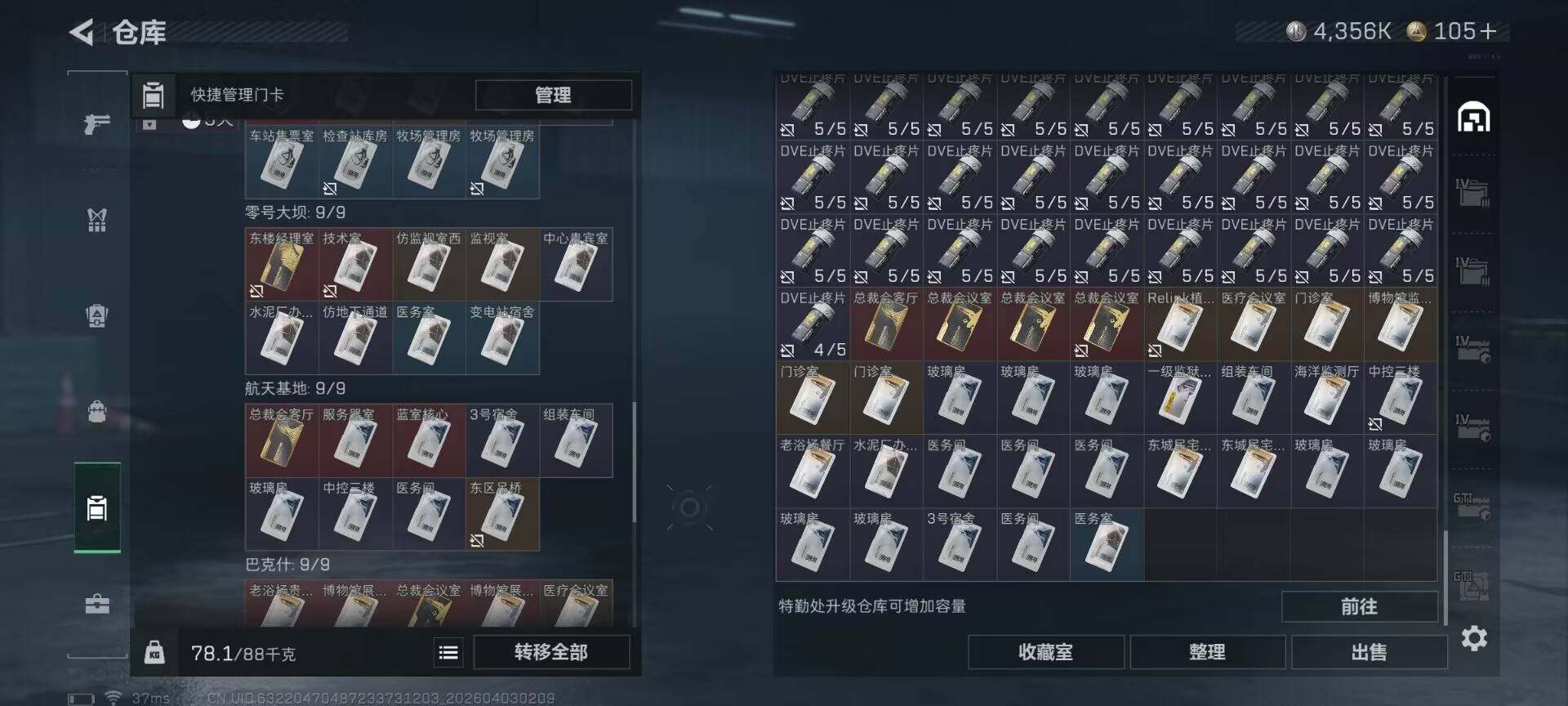
Task: Open the main warehouse storage tab icon
Action: (1473, 118)
